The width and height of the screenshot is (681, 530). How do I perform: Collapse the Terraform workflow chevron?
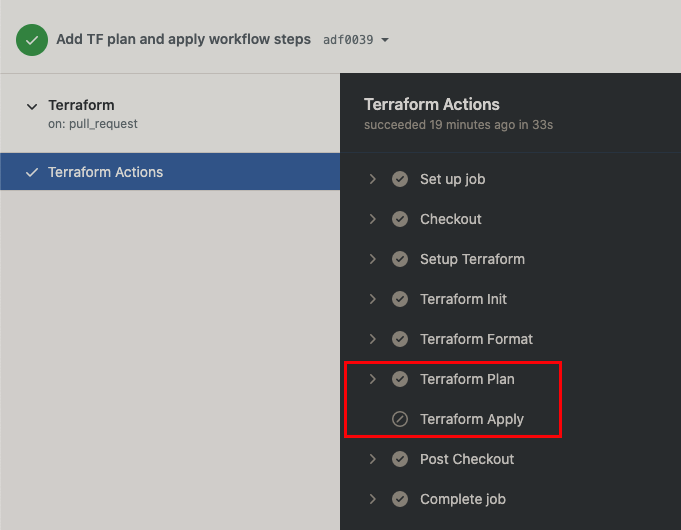32,106
